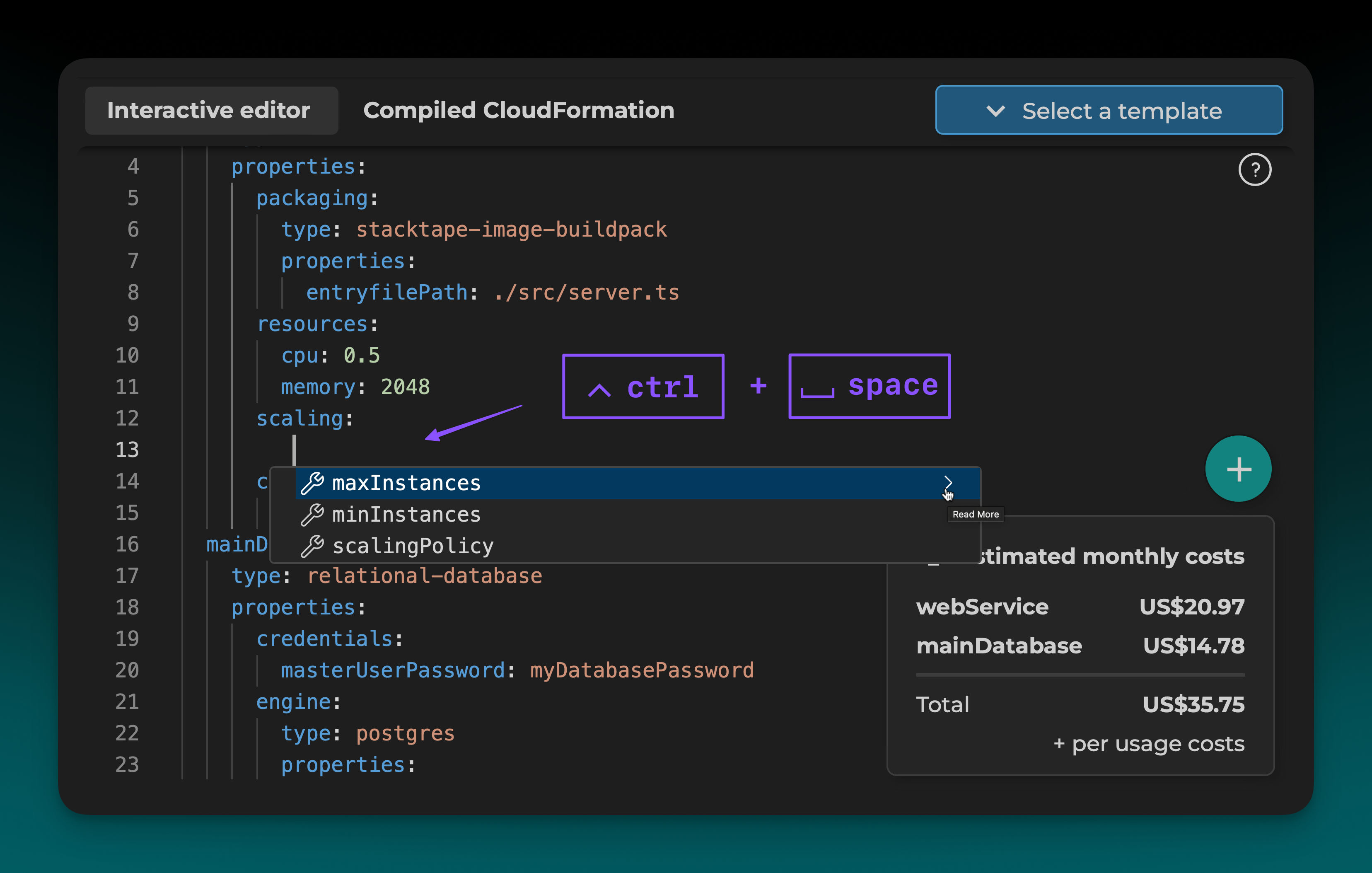Choose scalingPolicy autocomplete suggestion

(x=638, y=546)
